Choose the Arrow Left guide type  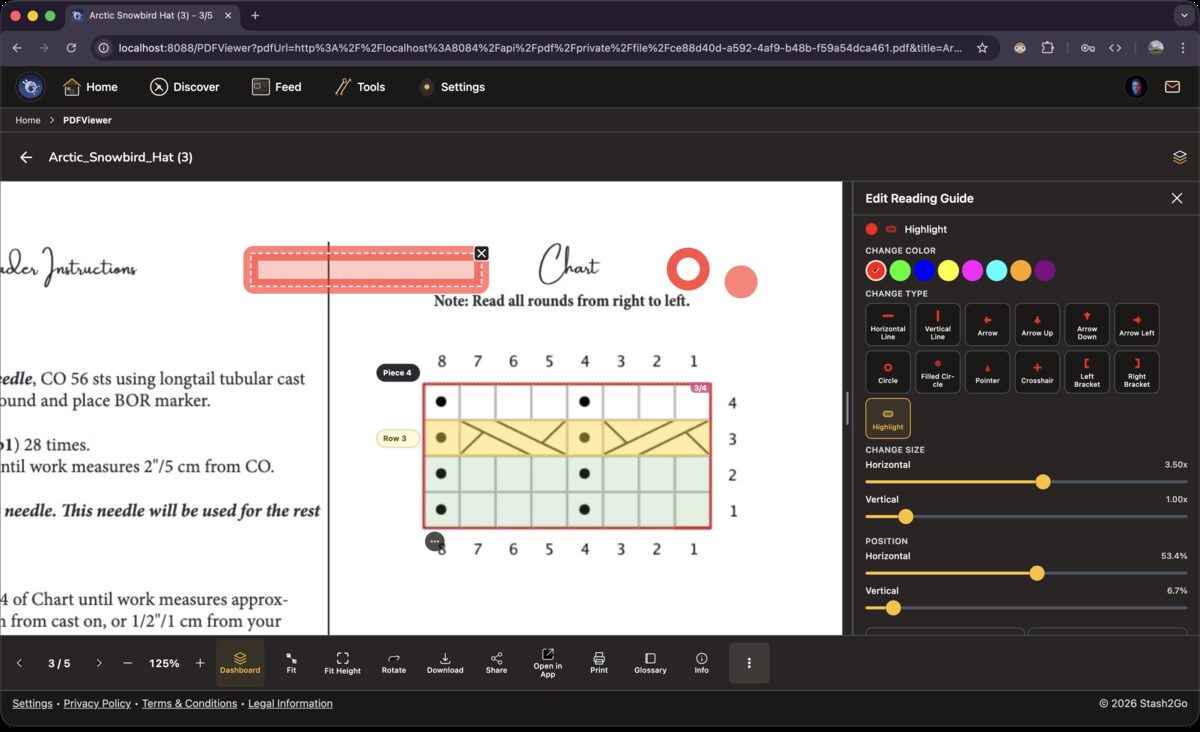pyautogui.click(x=1137, y=324)
